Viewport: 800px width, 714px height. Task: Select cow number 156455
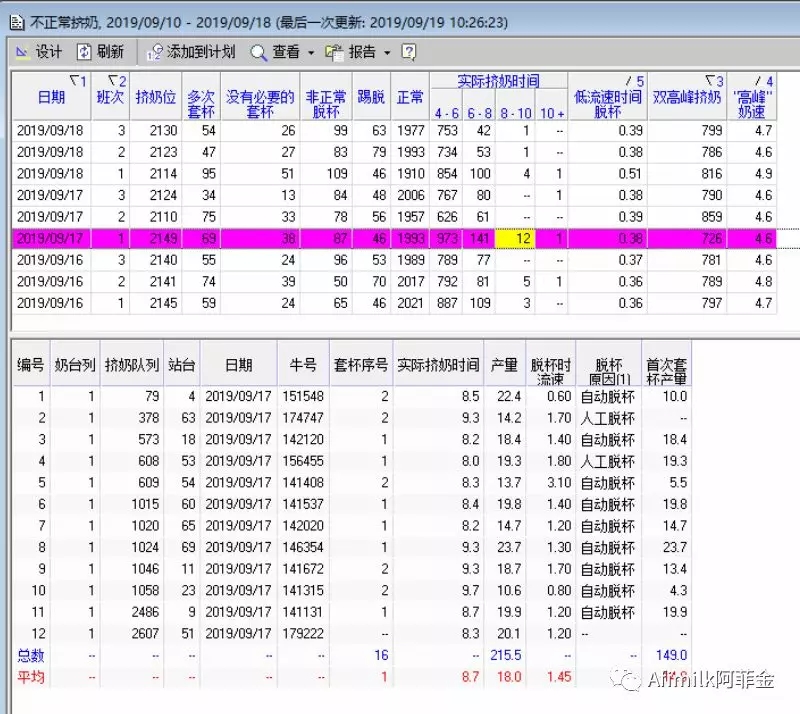[x=303, y=461]
